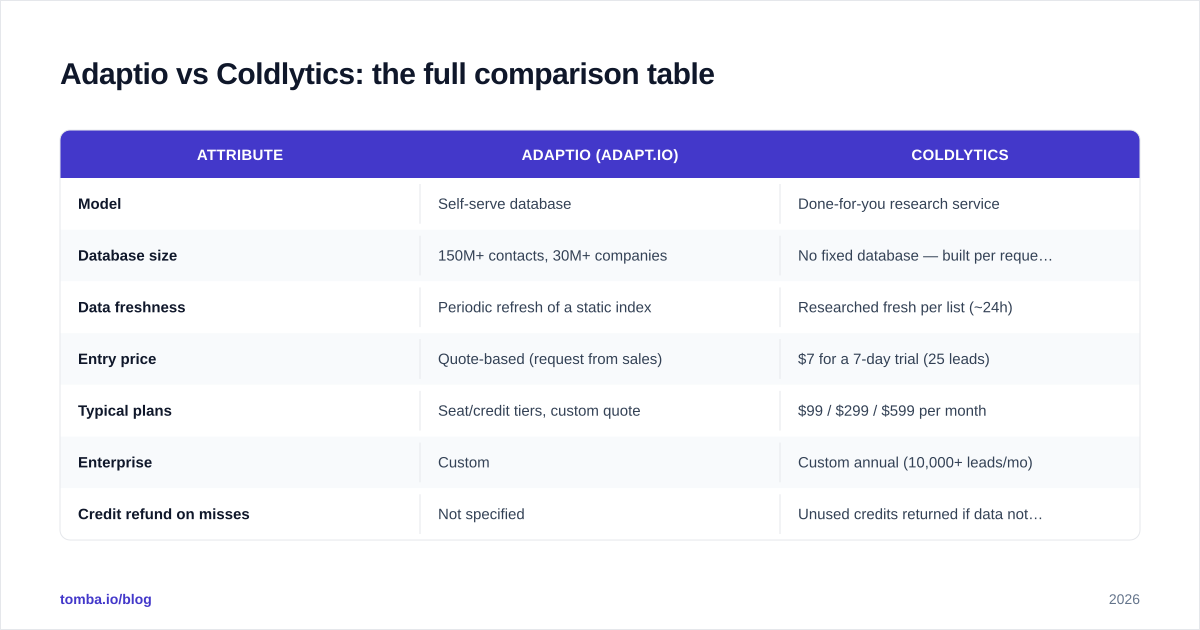1200x630 pixels.
Task: Click the tomba.io/blog link
Action: click(106, 599)
